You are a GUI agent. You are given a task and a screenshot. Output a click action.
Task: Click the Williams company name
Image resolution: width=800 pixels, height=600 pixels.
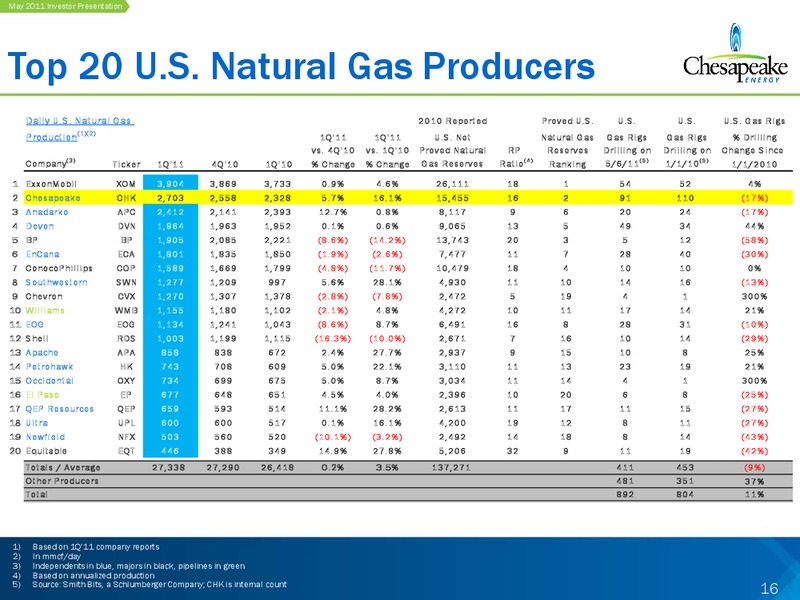45,310
